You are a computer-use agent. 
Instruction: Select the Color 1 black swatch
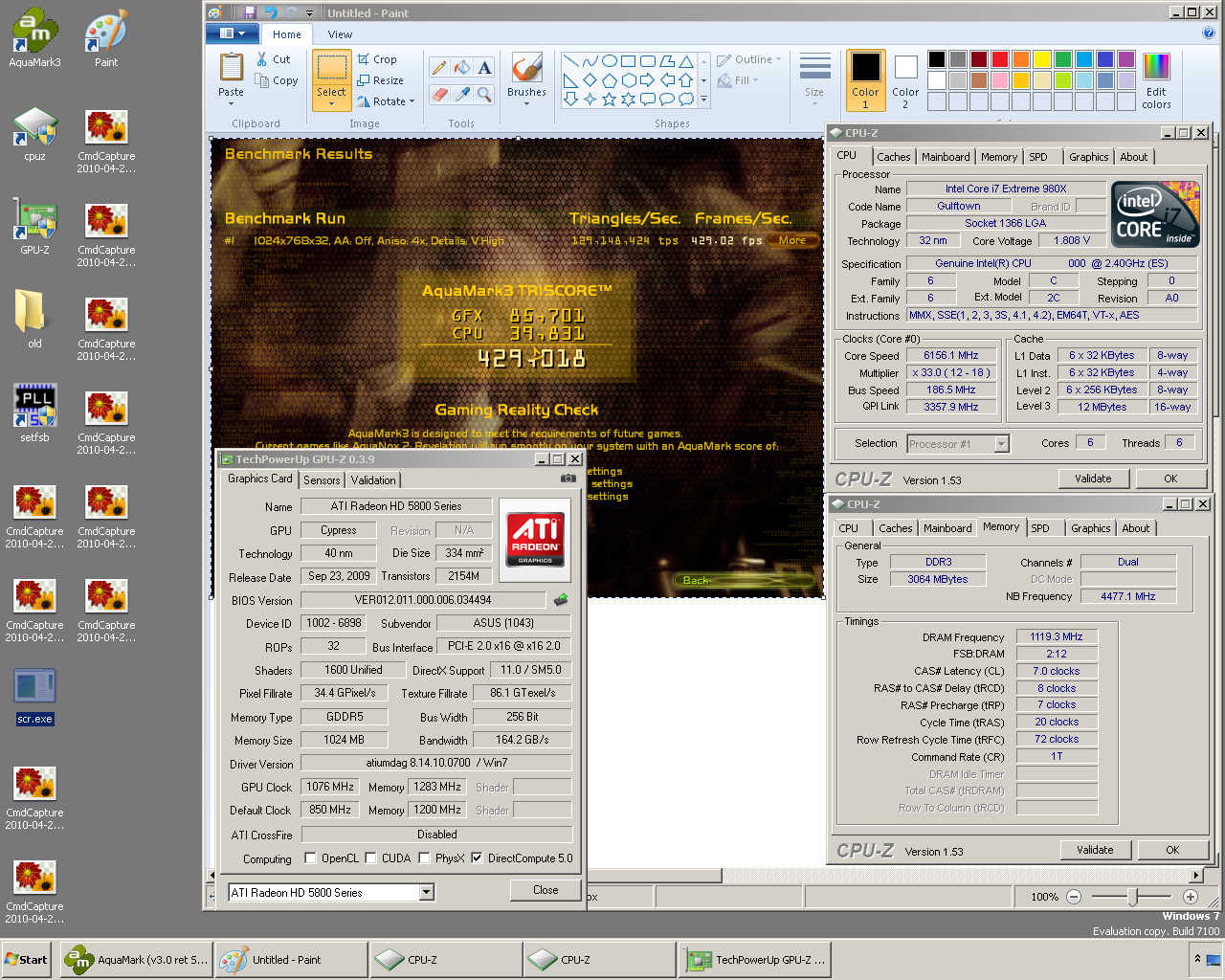[865, 80]
